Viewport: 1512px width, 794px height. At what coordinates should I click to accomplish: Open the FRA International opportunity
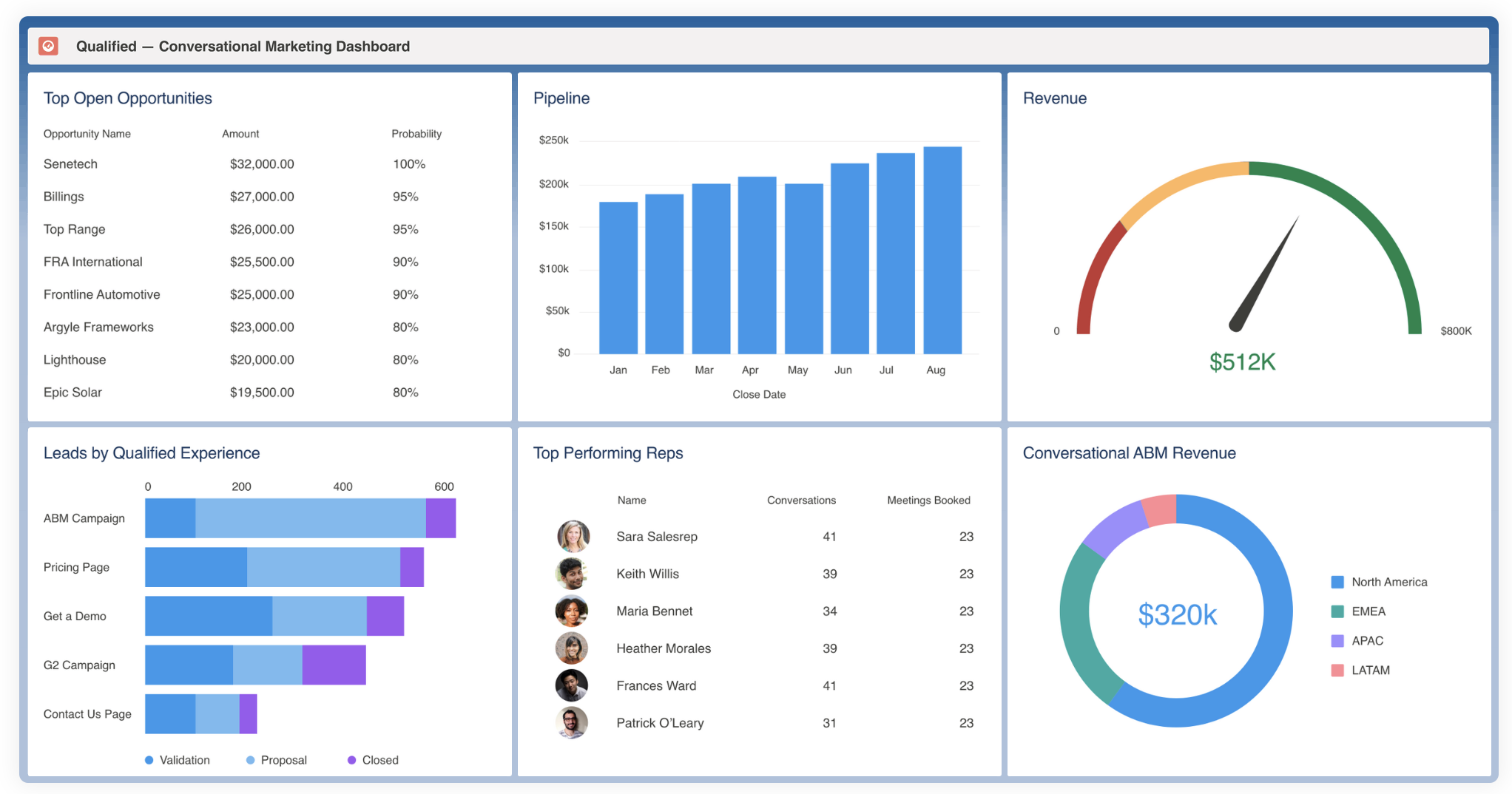tap(92, 262)
